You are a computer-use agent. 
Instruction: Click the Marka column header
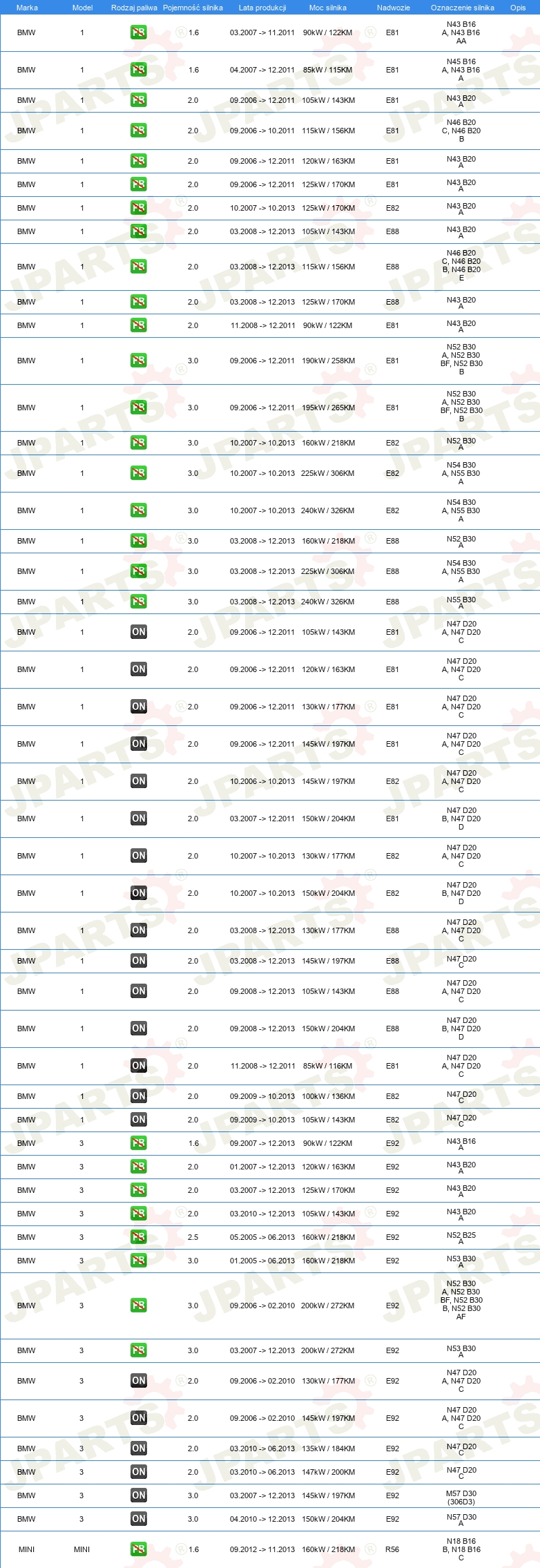point(27,8)
